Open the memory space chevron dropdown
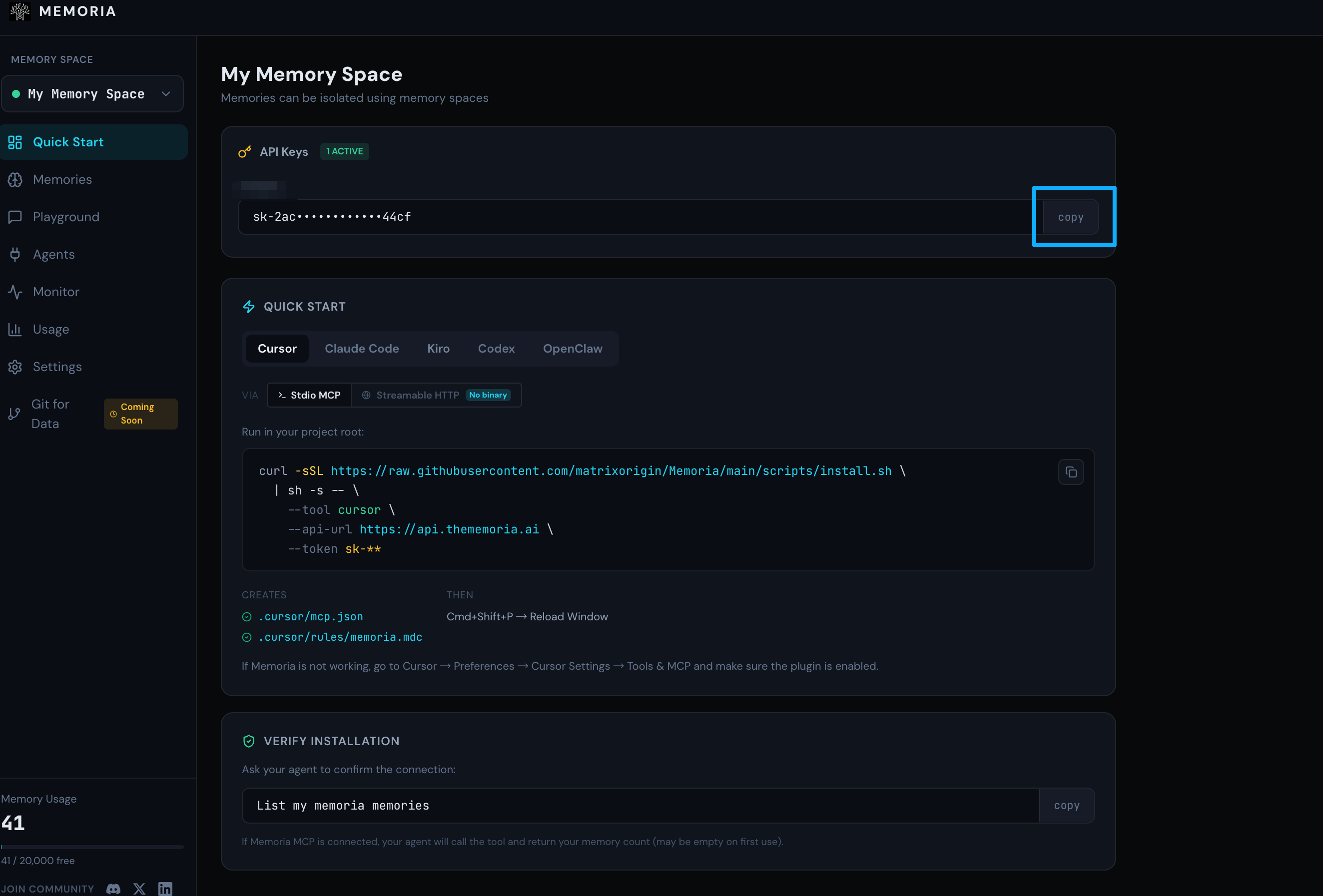The image size is (1323, 896). coord(166,93)
